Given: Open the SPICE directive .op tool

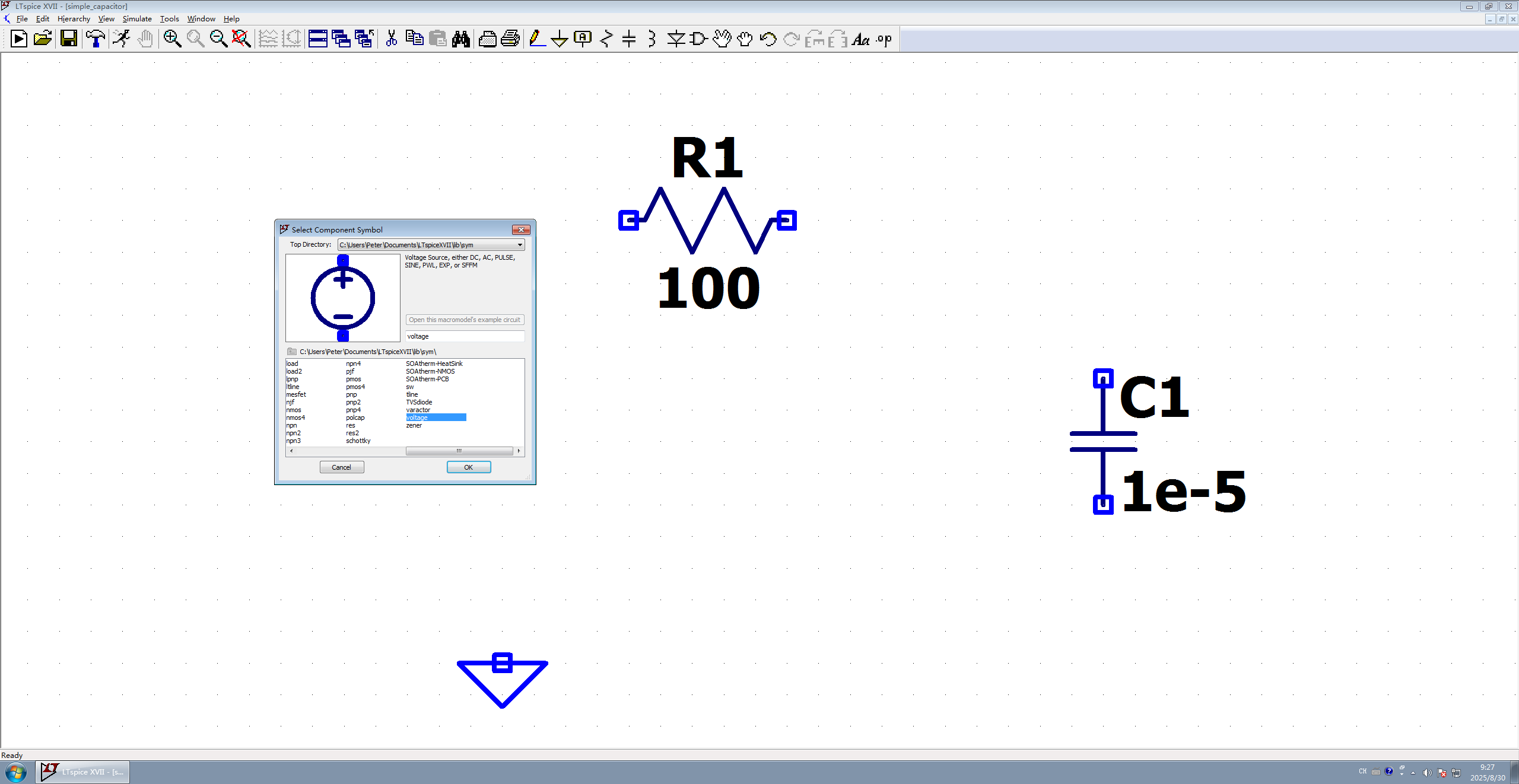Looking at the screenshot, I should [884, 39].
